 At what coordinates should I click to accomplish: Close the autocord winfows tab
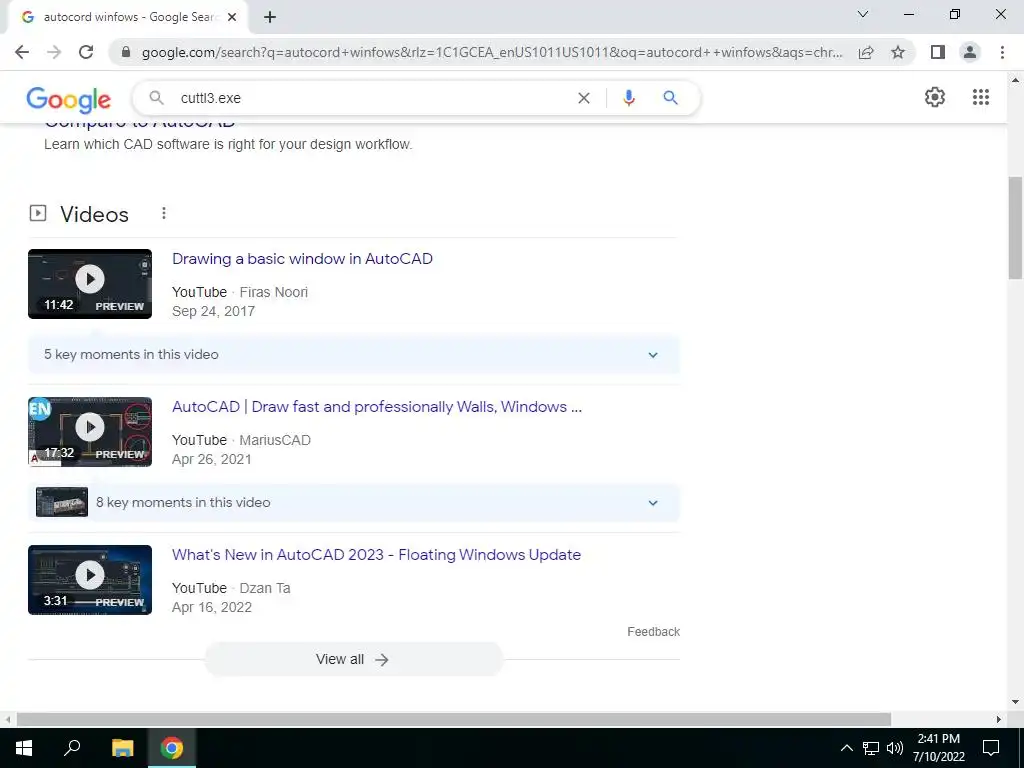[232, 18]
